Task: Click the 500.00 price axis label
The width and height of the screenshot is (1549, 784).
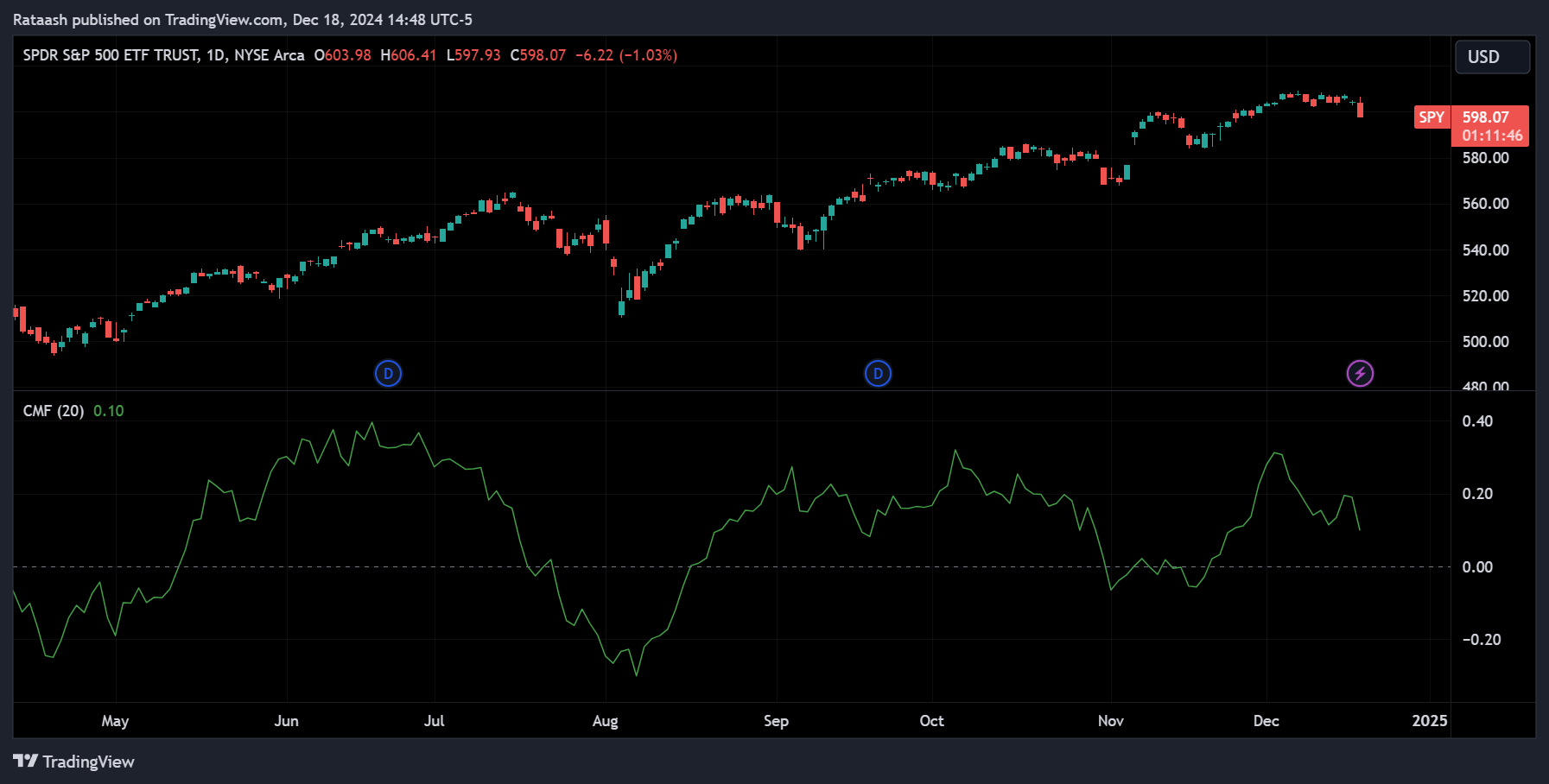Action: (1485, 342)
